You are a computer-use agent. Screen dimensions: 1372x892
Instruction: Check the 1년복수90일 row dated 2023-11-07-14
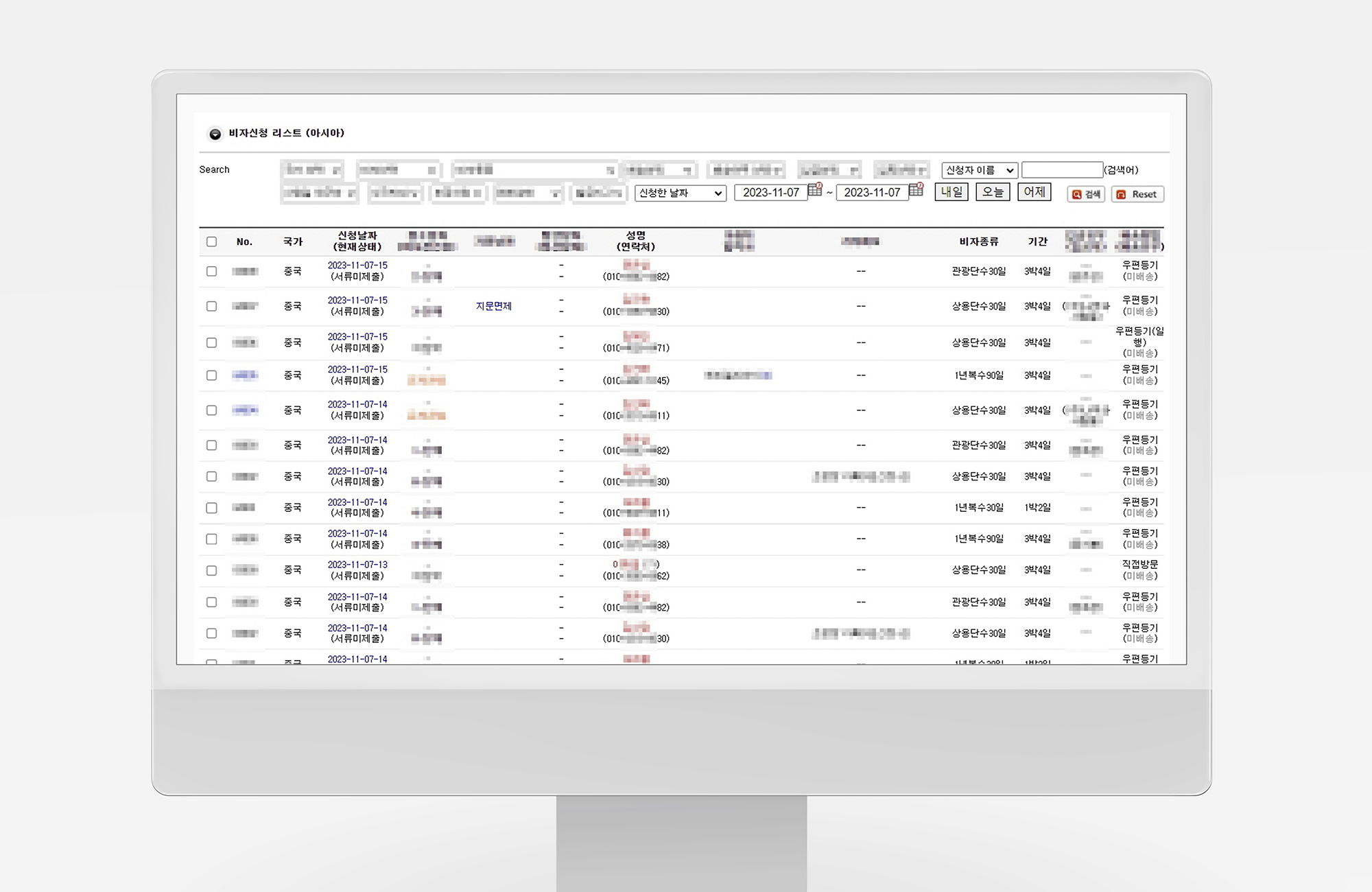[x=211, y=539]
